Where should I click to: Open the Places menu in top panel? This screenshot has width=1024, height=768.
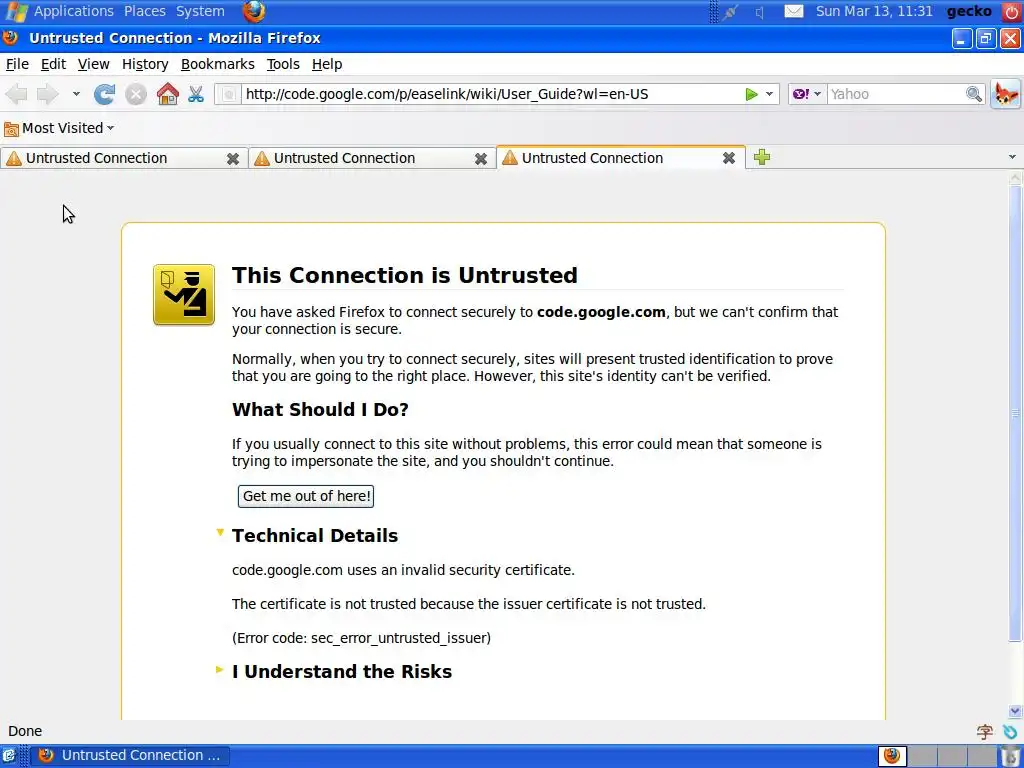(x=144, y=11)
